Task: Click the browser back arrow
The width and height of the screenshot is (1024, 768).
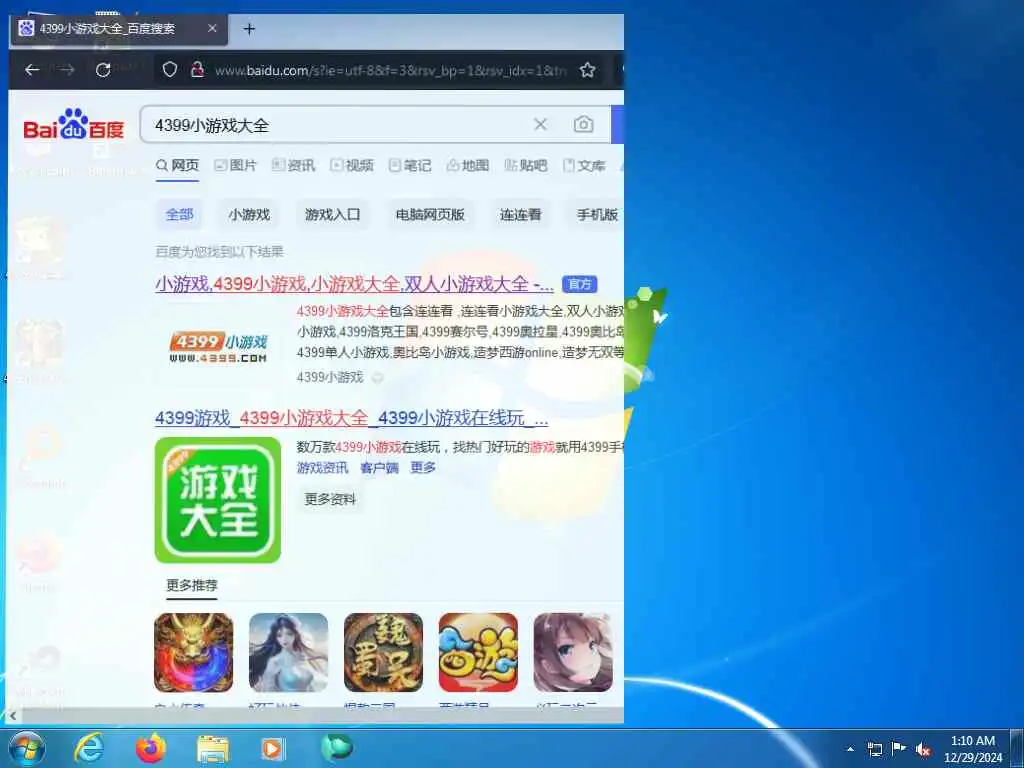Action: pyautogui.click(x=32, y=70)
